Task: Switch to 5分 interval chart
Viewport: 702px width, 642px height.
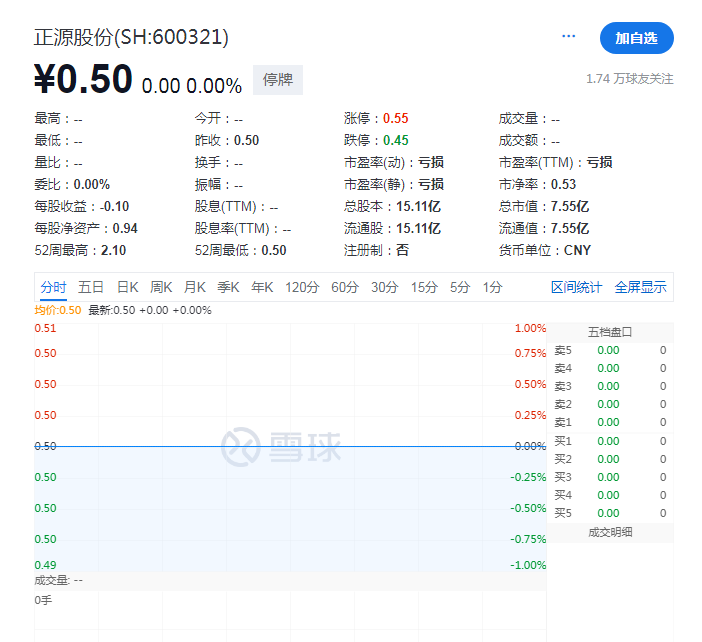Action: point(459,287)
